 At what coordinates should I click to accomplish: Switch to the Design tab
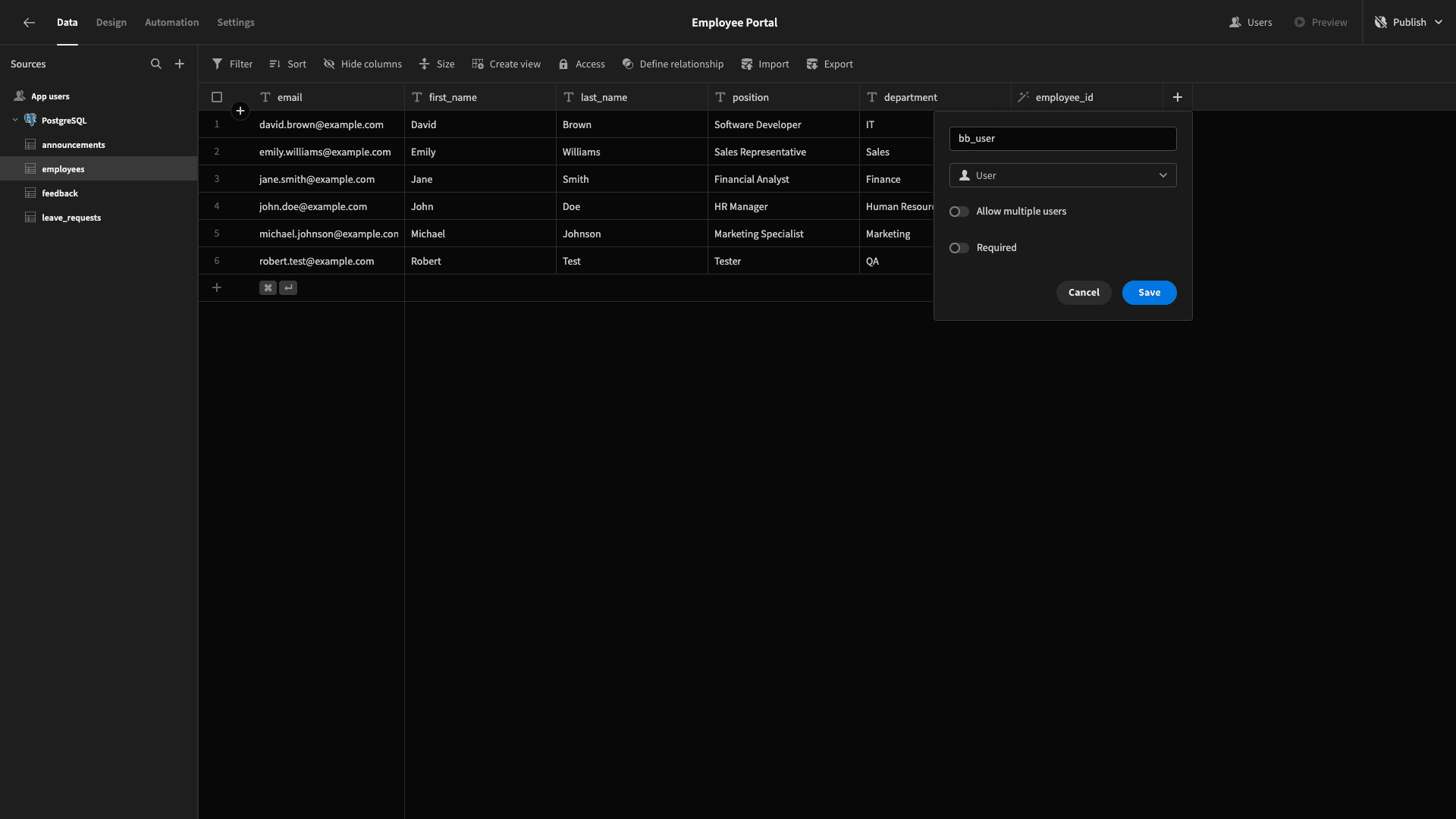(x=111, y=23)
